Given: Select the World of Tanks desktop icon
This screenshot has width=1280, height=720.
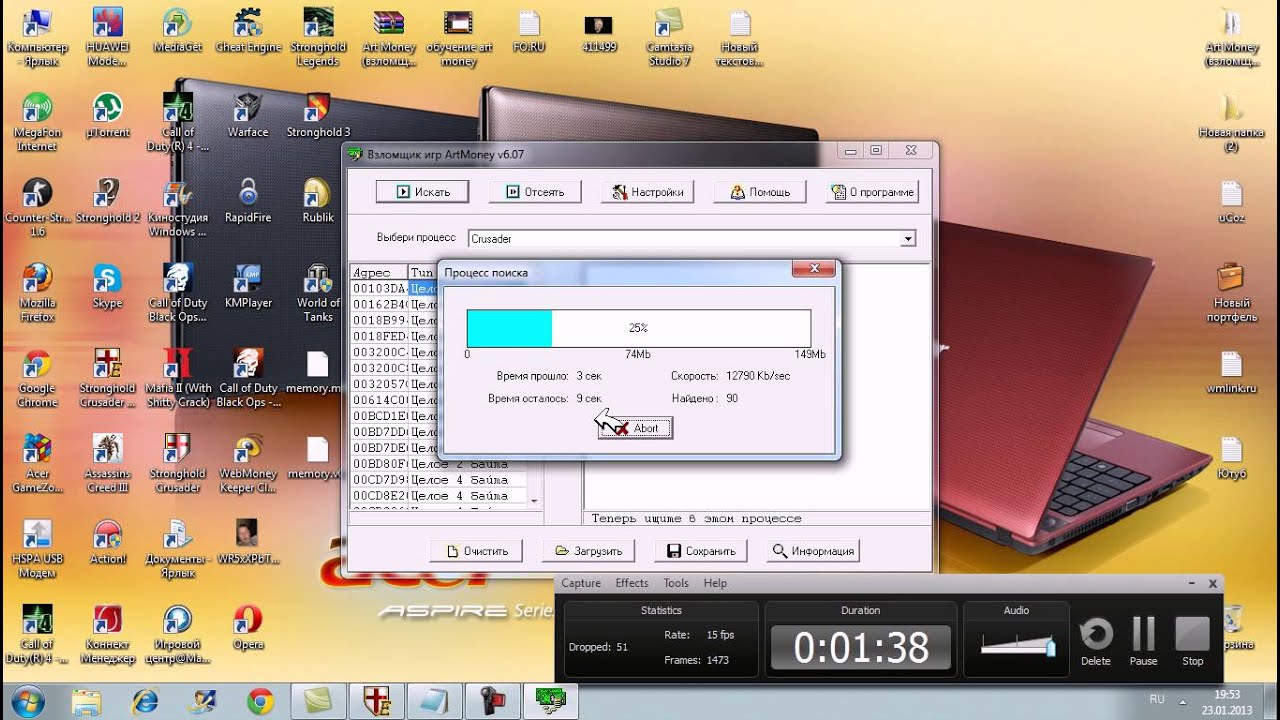Looking at the screenshot, I should pos(318,293).
